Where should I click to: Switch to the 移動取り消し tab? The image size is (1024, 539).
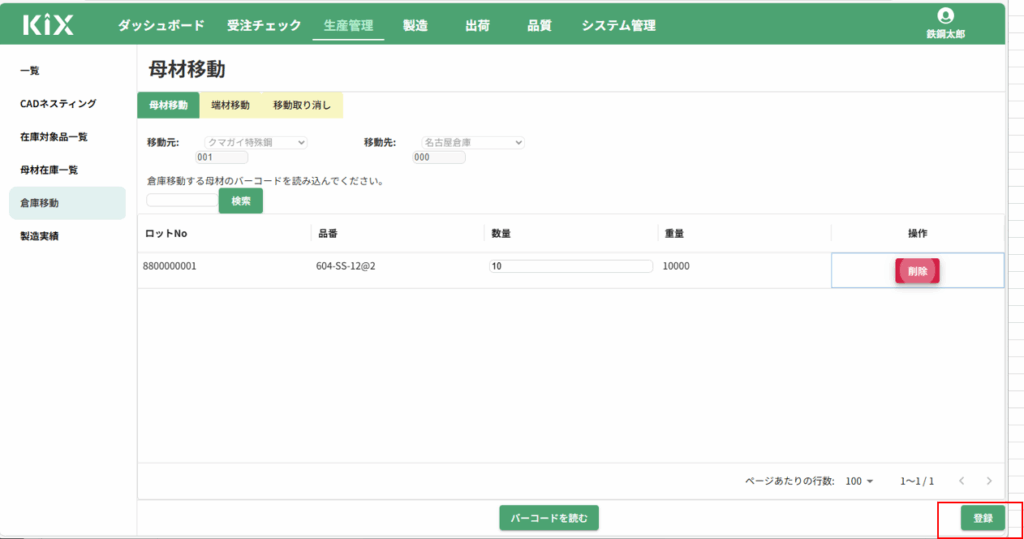[x=301, y=105]
